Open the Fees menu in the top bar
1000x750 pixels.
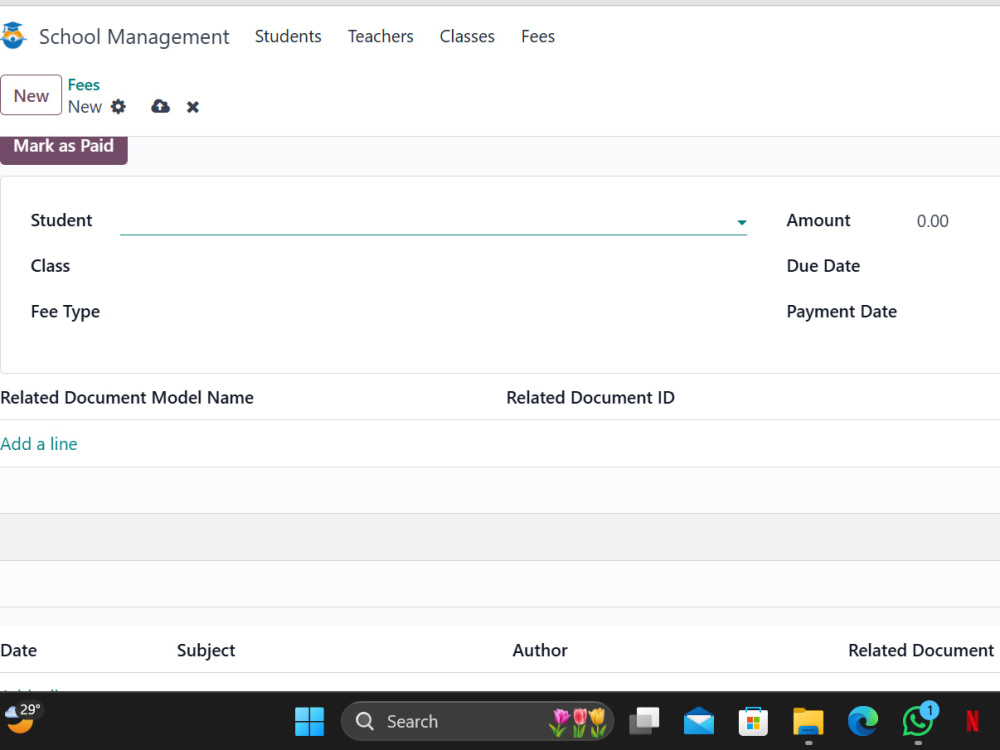click(x=538, y=36)
